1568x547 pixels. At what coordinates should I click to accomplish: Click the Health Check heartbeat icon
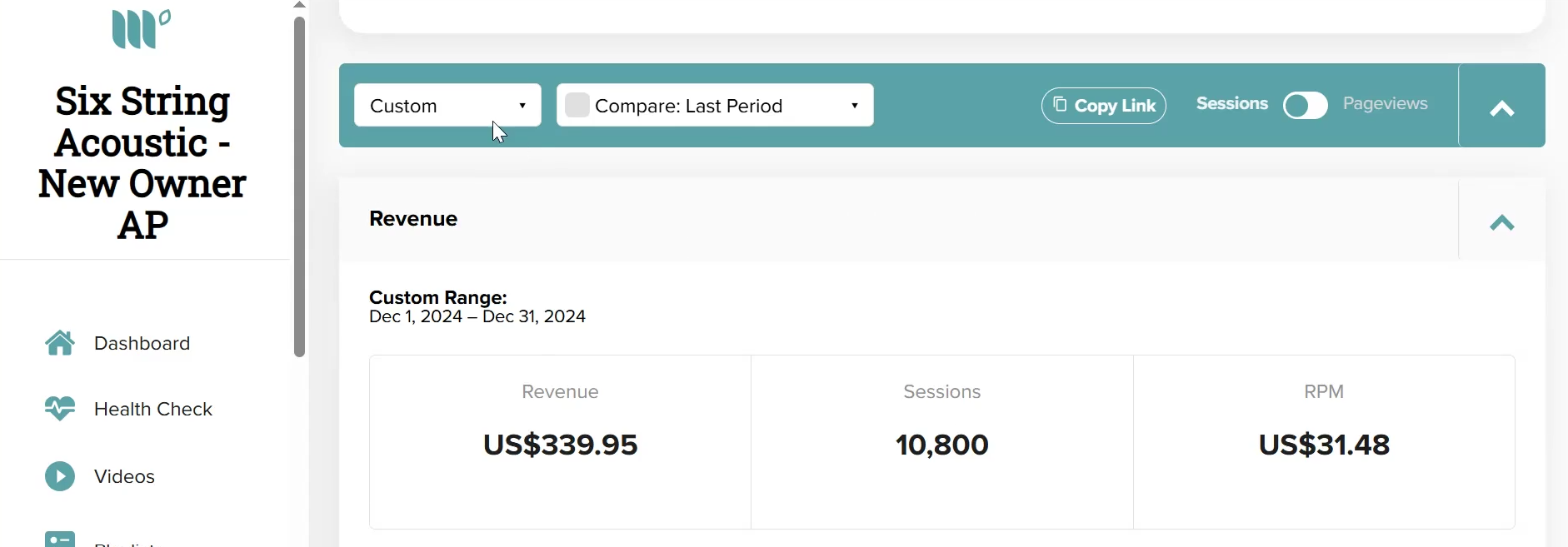point(60,409)
